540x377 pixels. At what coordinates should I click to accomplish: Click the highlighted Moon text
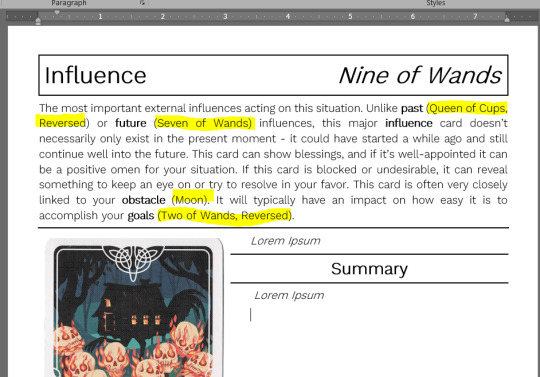click(x=190, y=200)
